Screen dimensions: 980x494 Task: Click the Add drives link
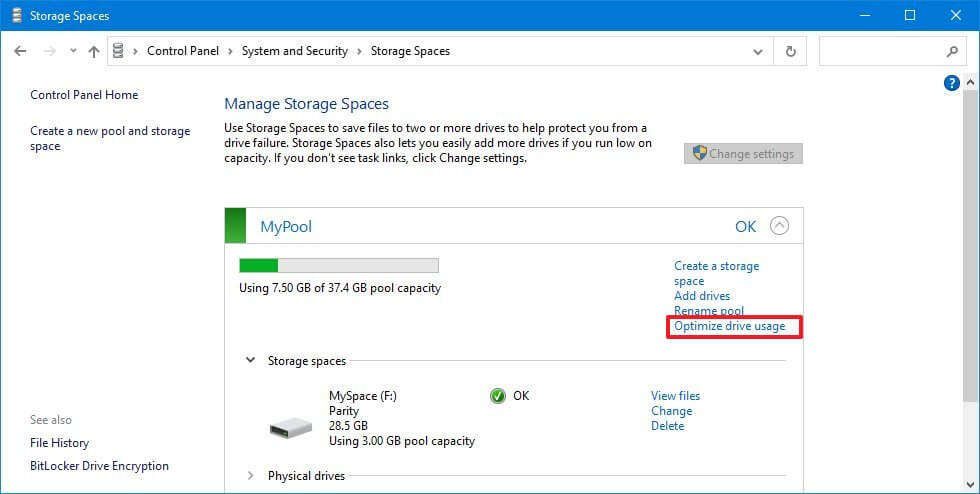point(702,296)
